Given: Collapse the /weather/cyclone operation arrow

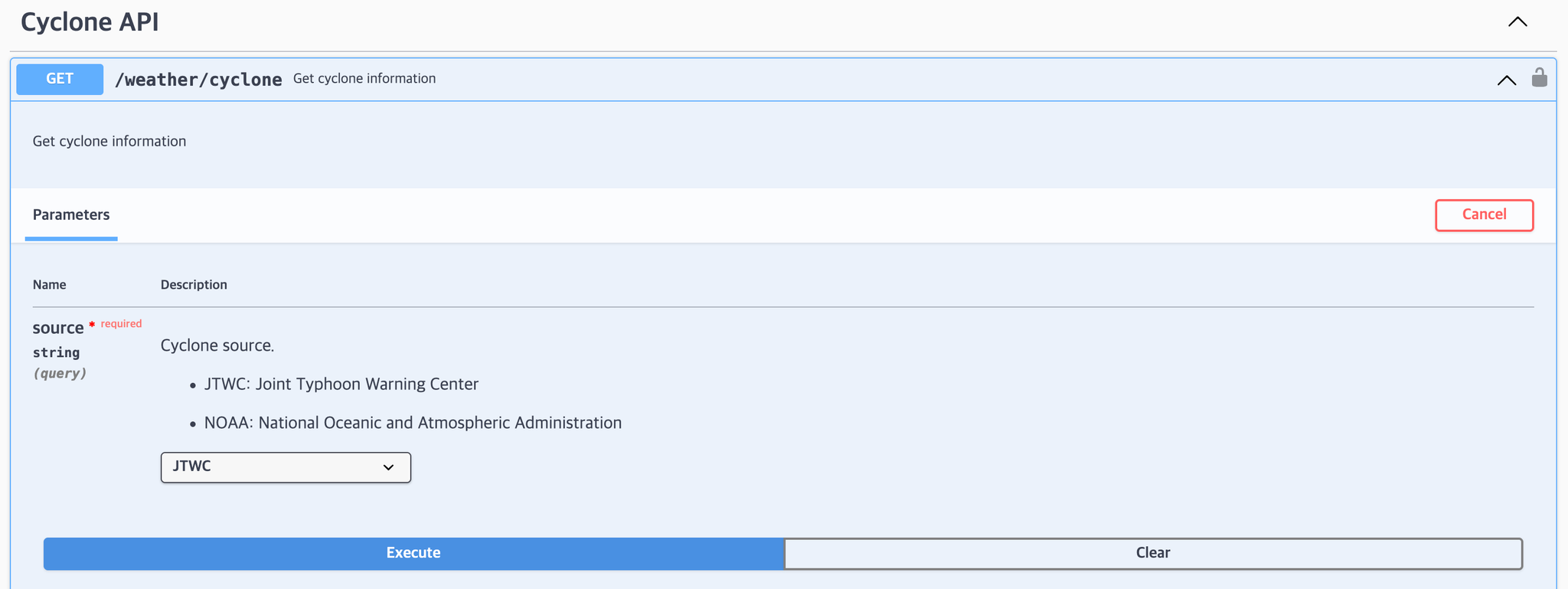Looking at the screenshot, I should pyautogui.click(x=1507, y=80).
